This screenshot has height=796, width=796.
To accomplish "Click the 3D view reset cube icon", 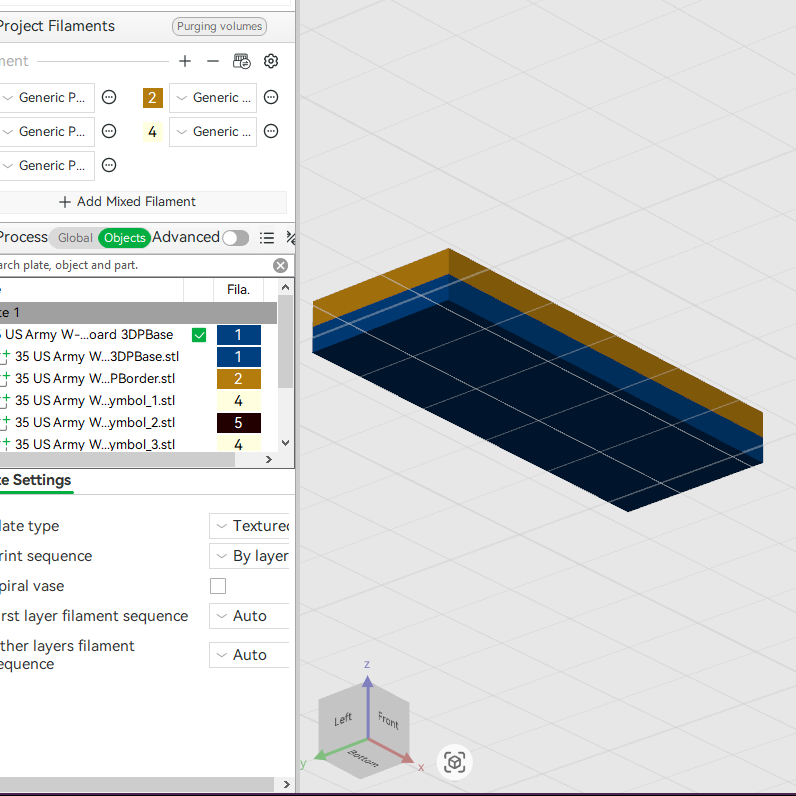I will pos(454,762).
